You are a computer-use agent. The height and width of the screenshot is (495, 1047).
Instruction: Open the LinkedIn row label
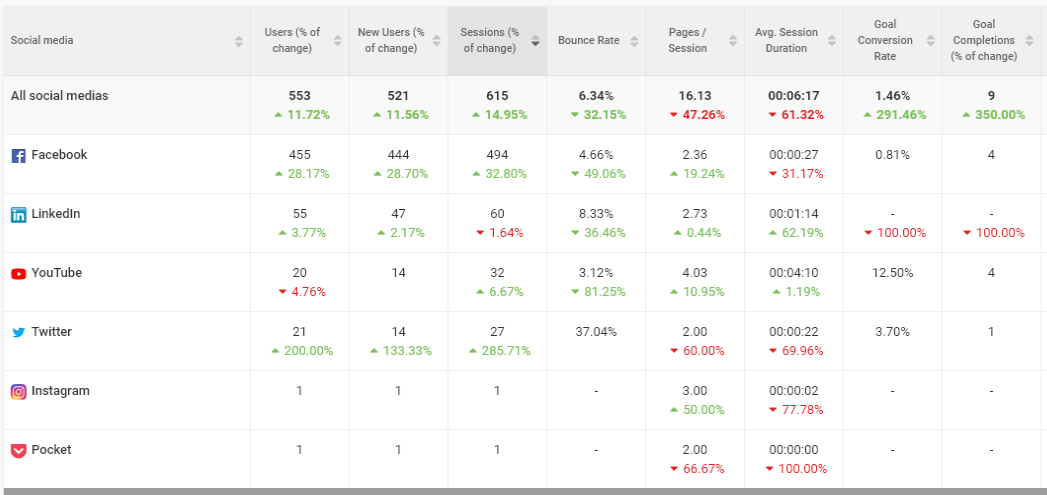pyautogui.click(x=55, y=214)
